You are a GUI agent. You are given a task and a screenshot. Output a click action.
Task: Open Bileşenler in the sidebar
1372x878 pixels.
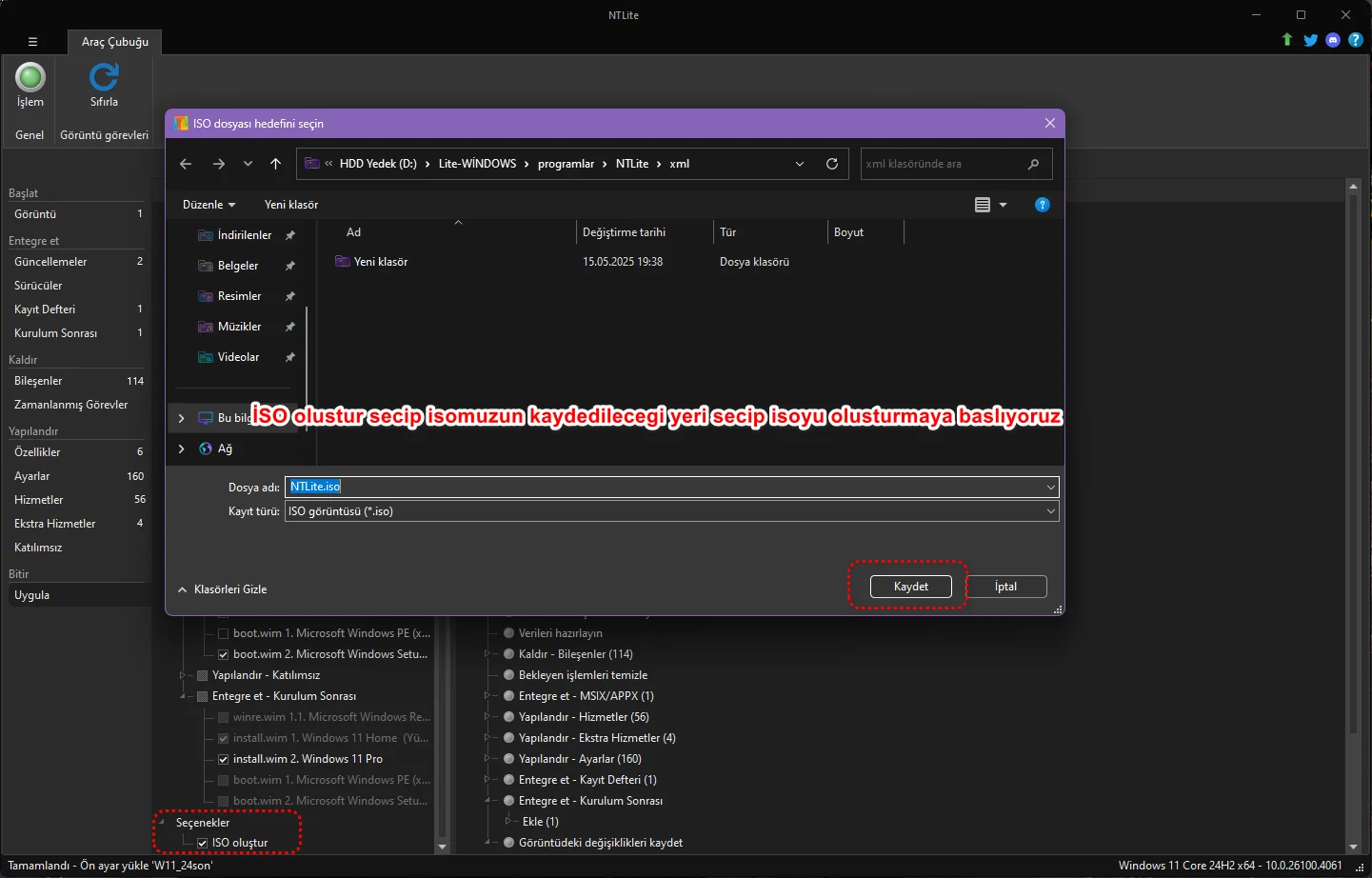77,381
